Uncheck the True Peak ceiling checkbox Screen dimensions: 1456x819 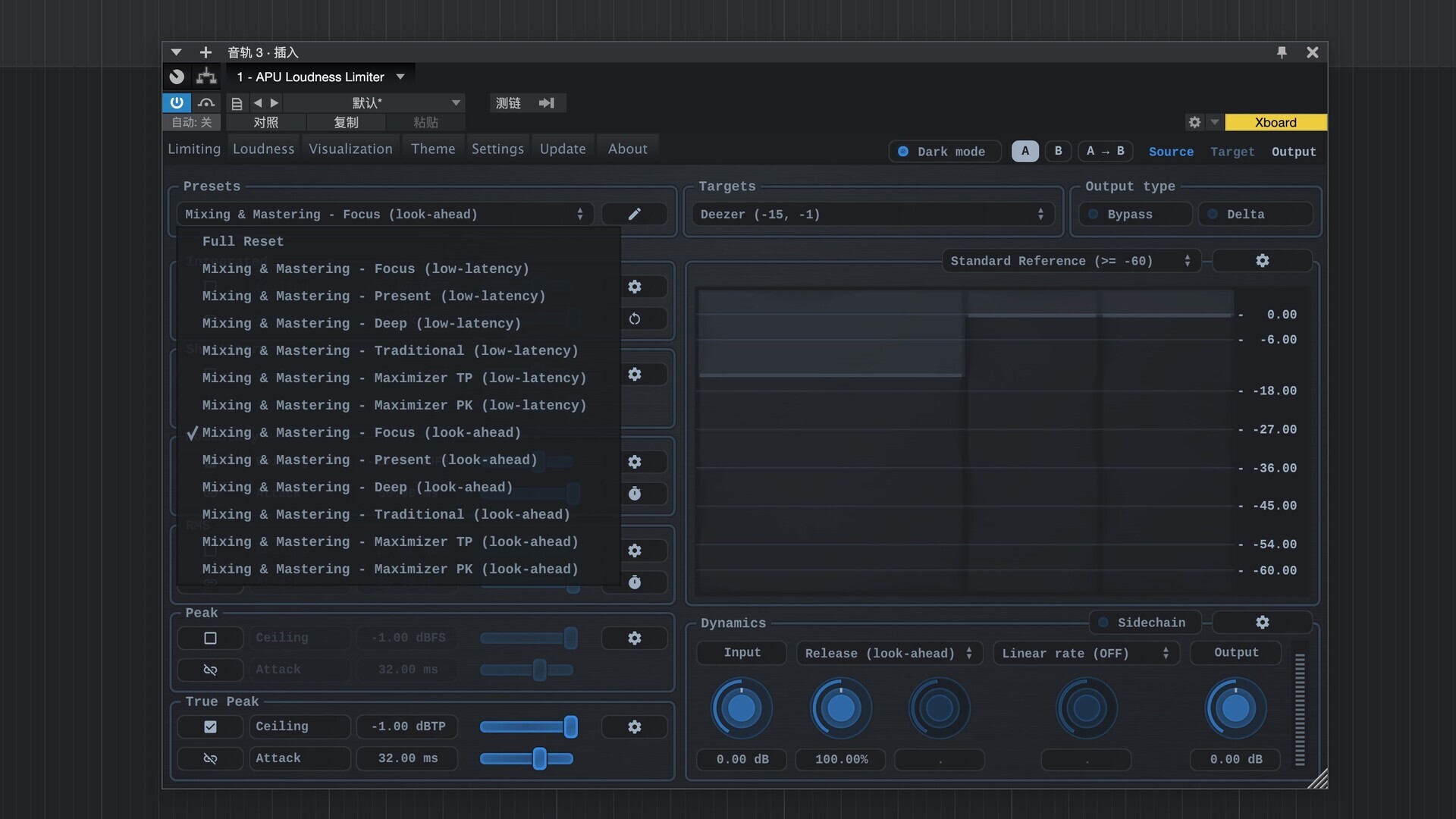tap(210, 726)
